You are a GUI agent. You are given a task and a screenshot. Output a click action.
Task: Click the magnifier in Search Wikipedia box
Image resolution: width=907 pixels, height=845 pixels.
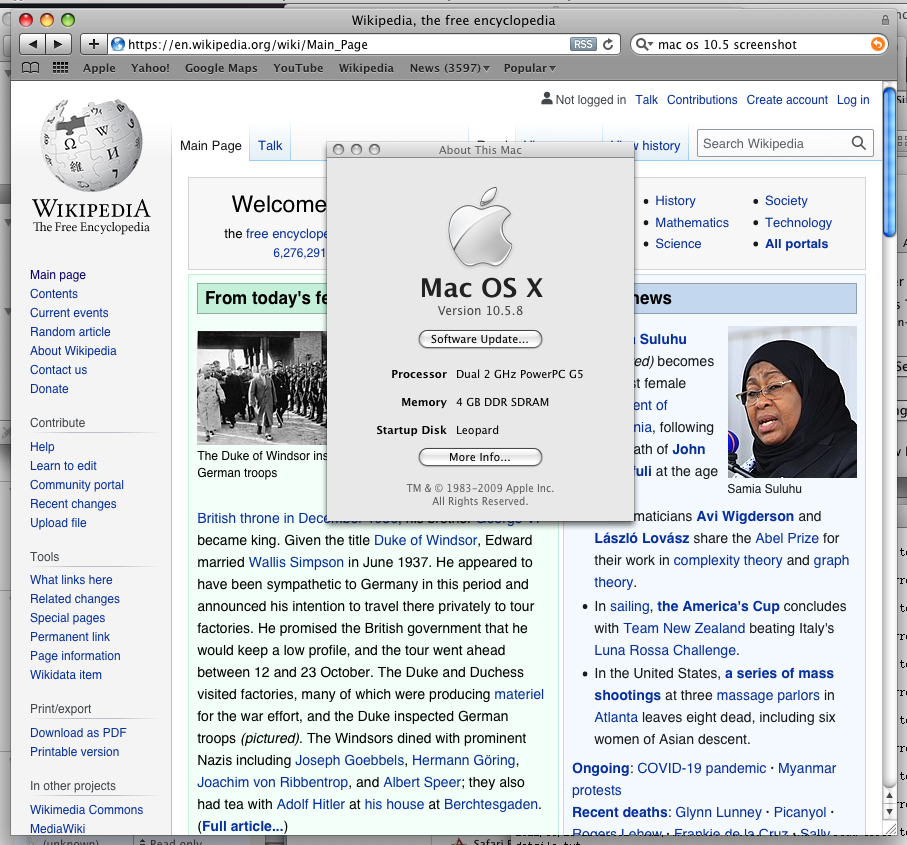pos(858,143)
